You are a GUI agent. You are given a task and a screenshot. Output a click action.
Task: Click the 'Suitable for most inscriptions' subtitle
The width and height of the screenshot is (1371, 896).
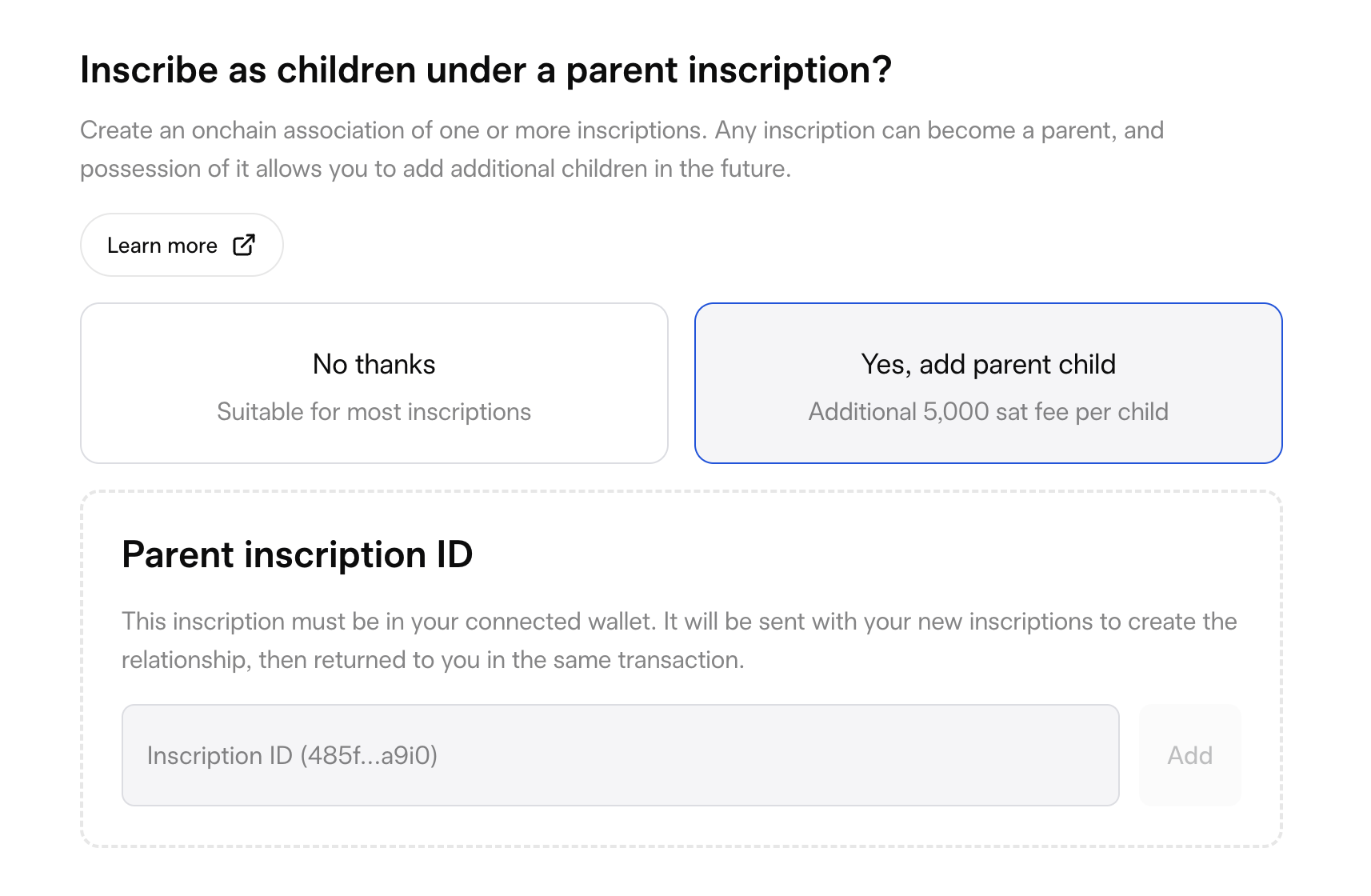[x=374, y=412]
